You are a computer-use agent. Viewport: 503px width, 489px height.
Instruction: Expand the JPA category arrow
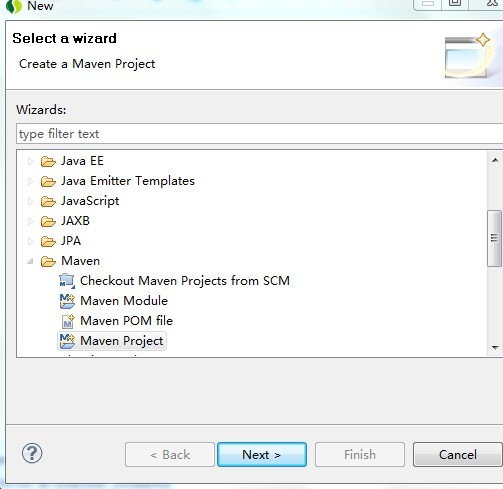pos(30,241)
